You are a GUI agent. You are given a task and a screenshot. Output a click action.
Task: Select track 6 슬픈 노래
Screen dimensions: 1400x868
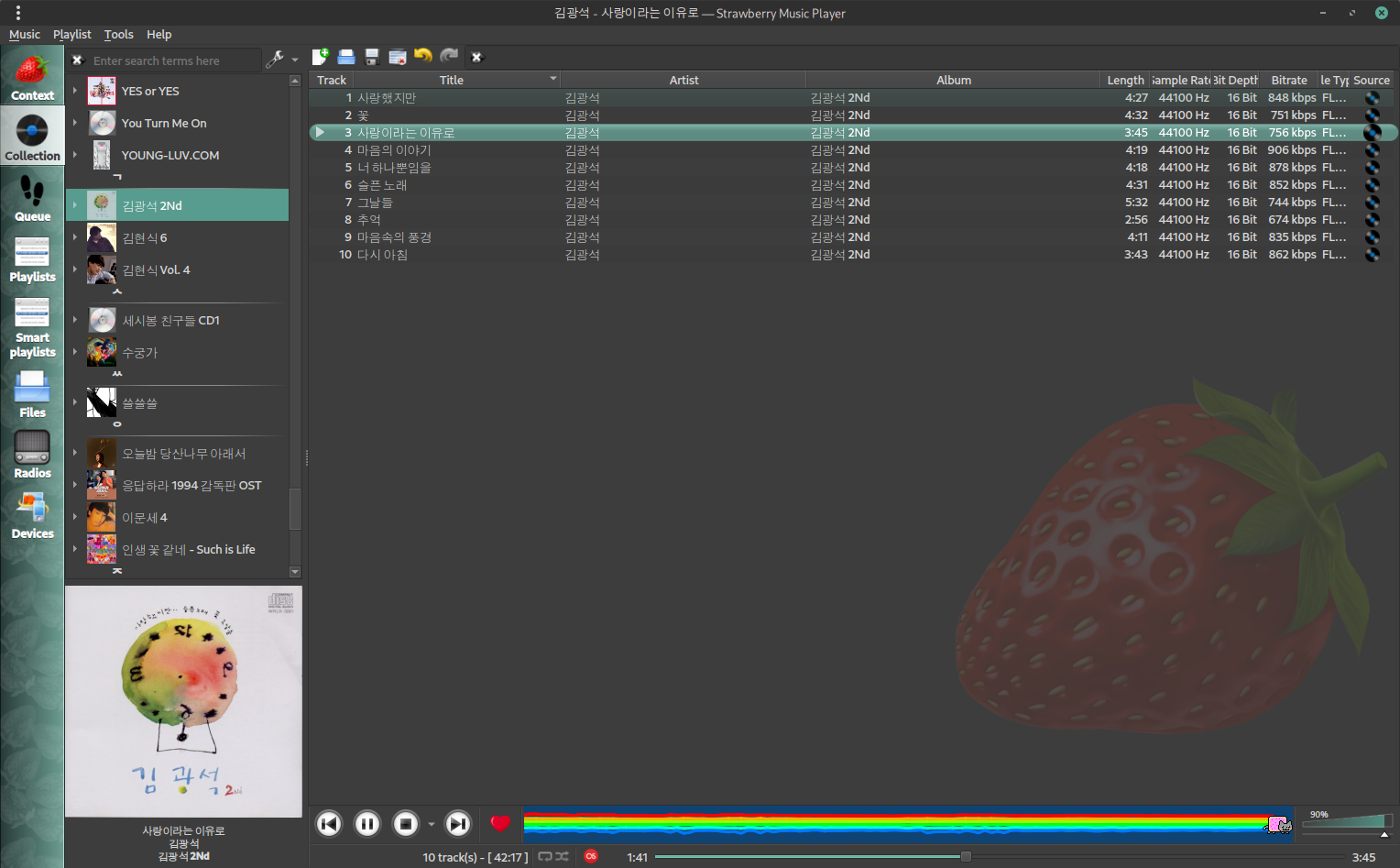point(853,184)
